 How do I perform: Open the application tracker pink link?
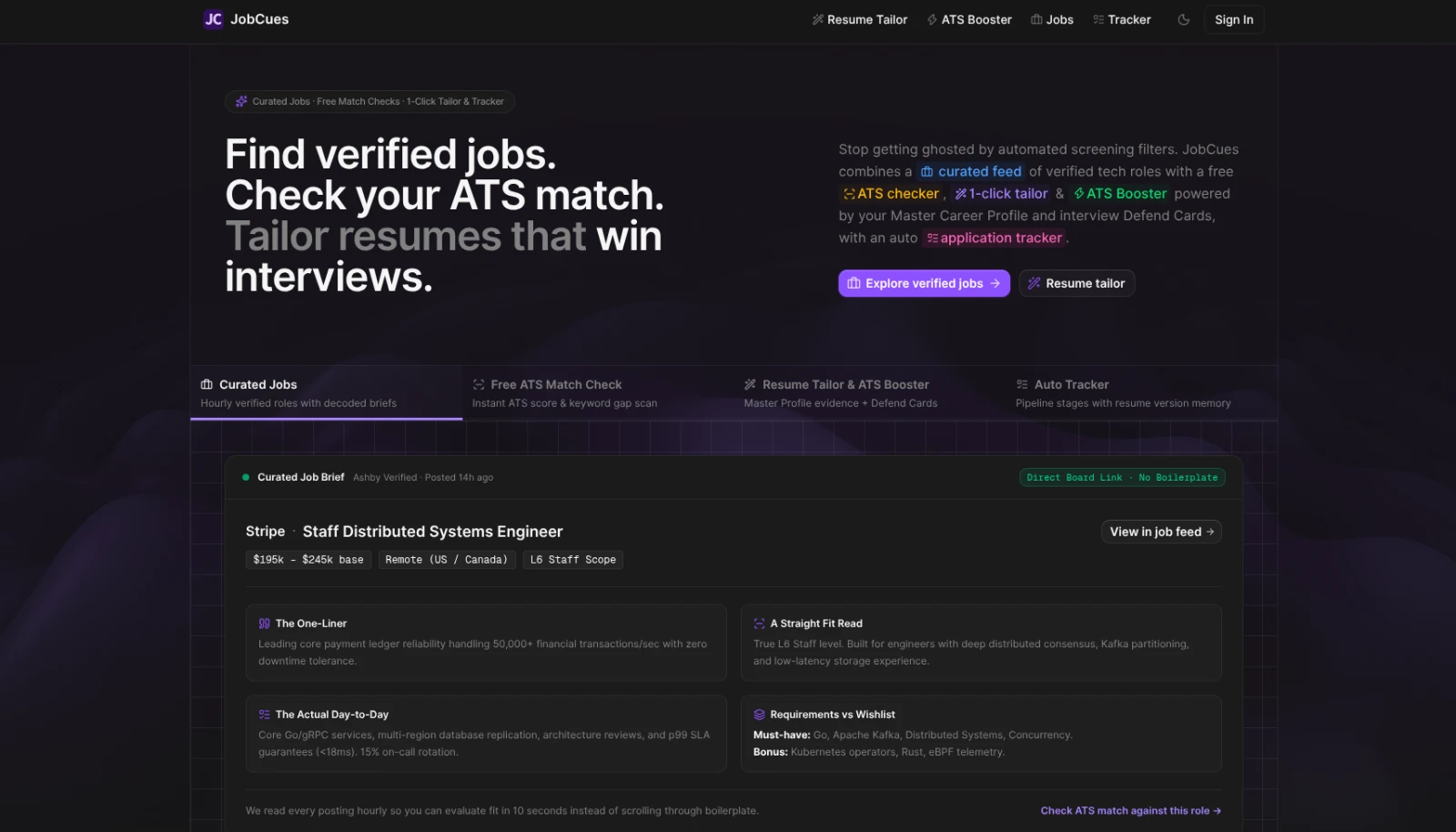[x=995, y=238]
